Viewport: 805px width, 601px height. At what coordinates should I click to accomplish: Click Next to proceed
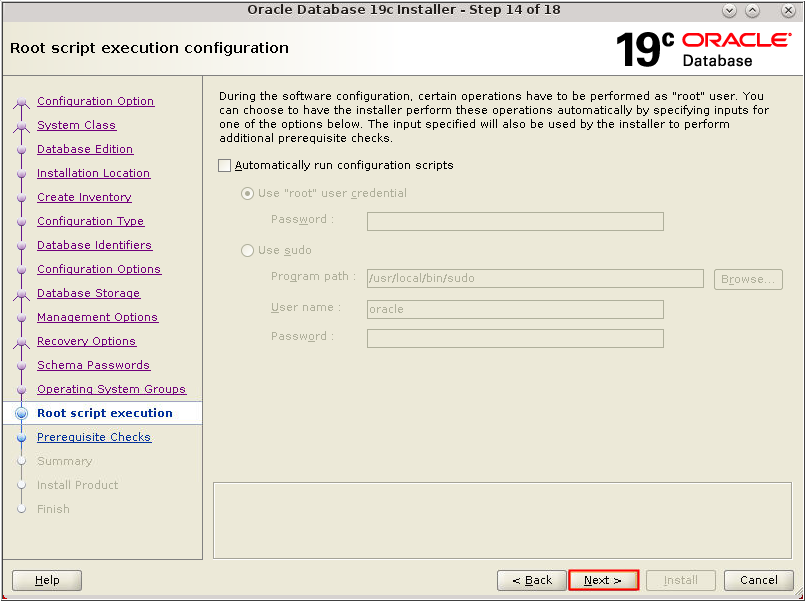pyautogui.click(x=603, y=580)
